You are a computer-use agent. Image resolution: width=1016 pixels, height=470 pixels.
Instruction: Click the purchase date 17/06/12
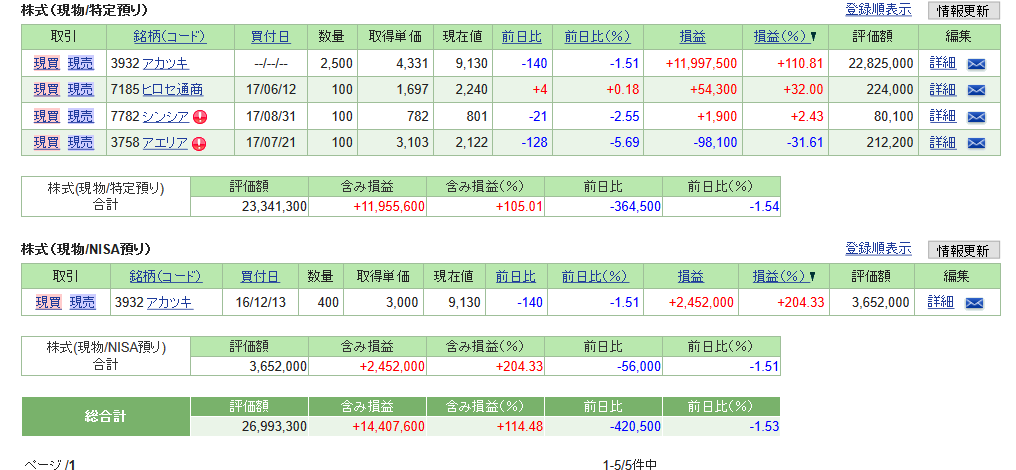tap(270, 90)
